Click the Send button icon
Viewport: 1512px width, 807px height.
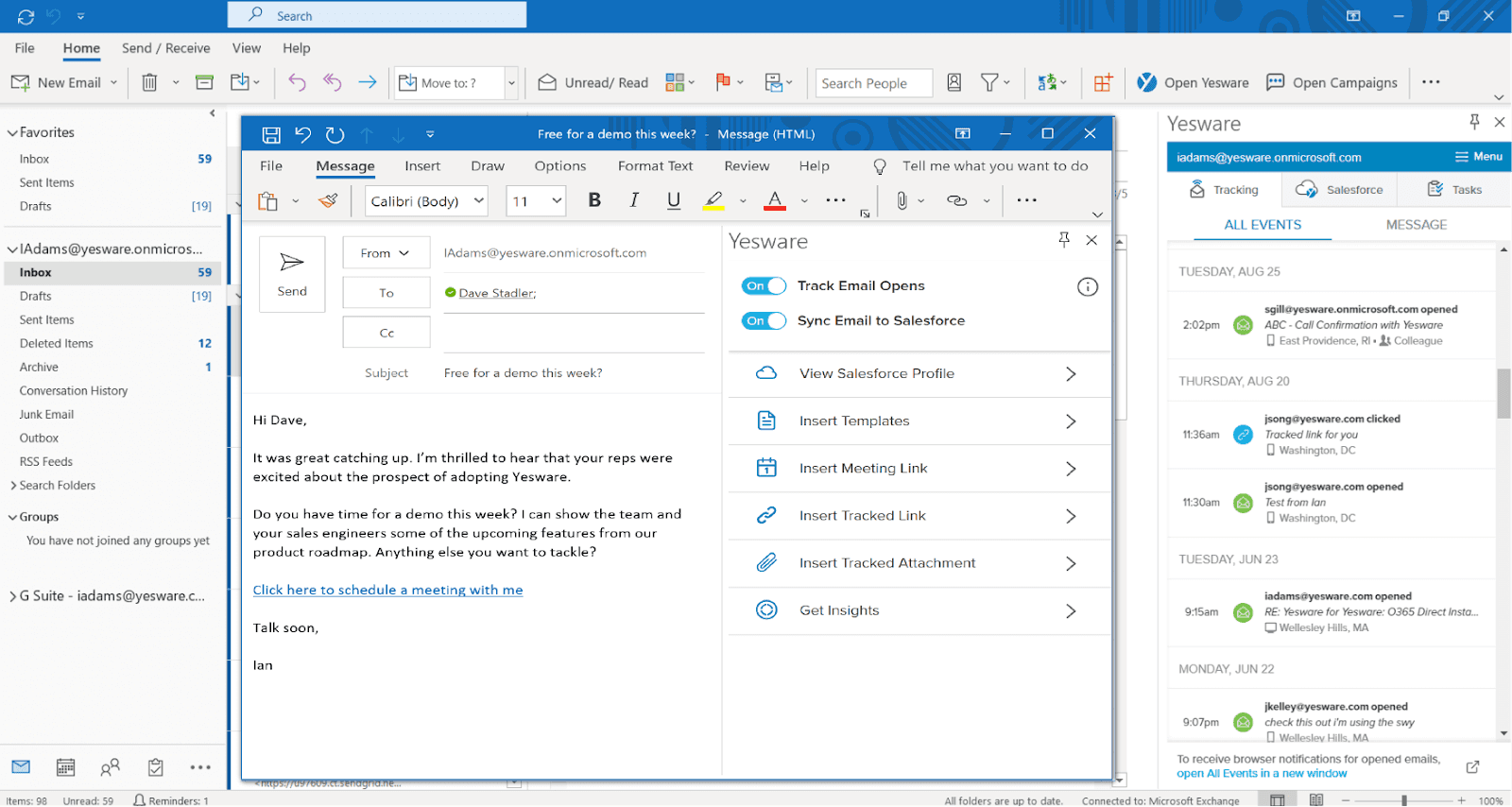click(x=292, y=263)
